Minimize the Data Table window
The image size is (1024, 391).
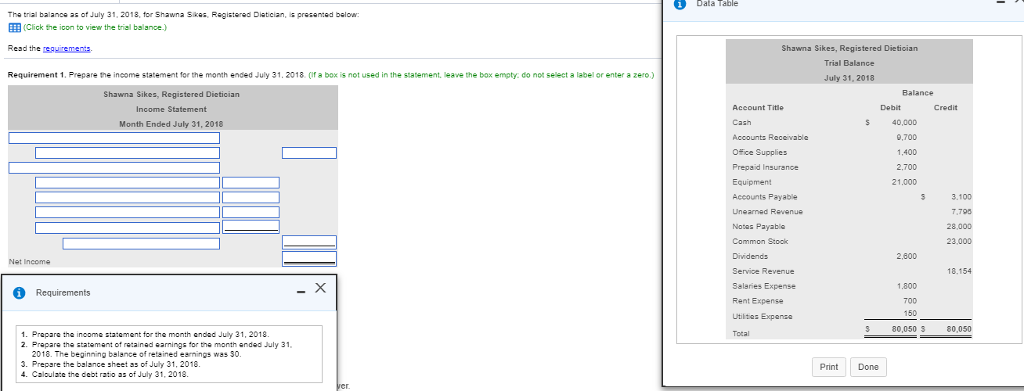click(1000, 3)
